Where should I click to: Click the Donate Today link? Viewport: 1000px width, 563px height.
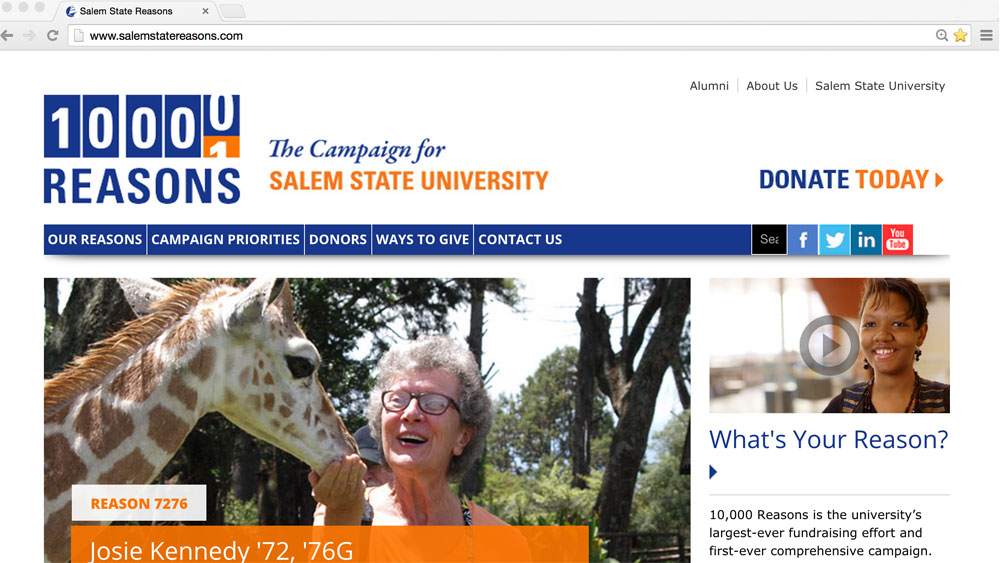coord(851,180)
